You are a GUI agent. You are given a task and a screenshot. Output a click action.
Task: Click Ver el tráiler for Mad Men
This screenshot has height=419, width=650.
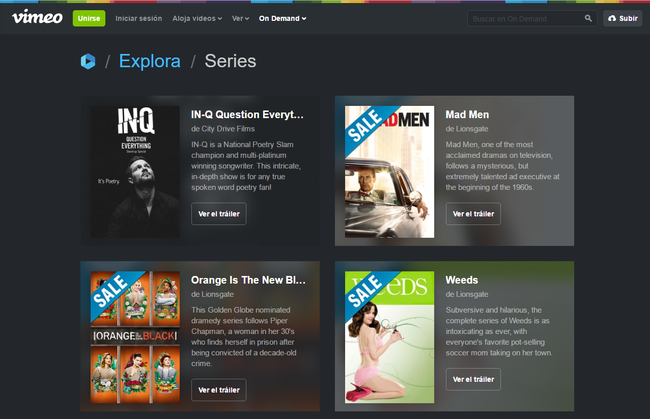click(473, 213)
